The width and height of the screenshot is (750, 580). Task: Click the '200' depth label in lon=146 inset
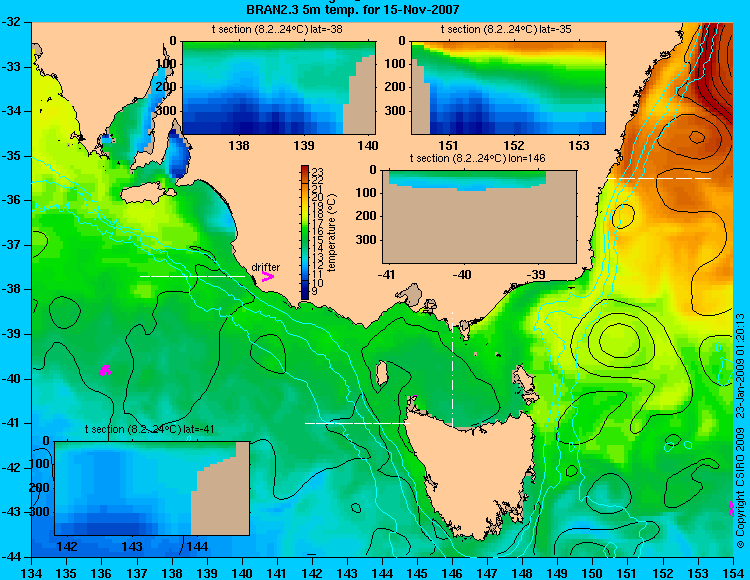point(366,216)
